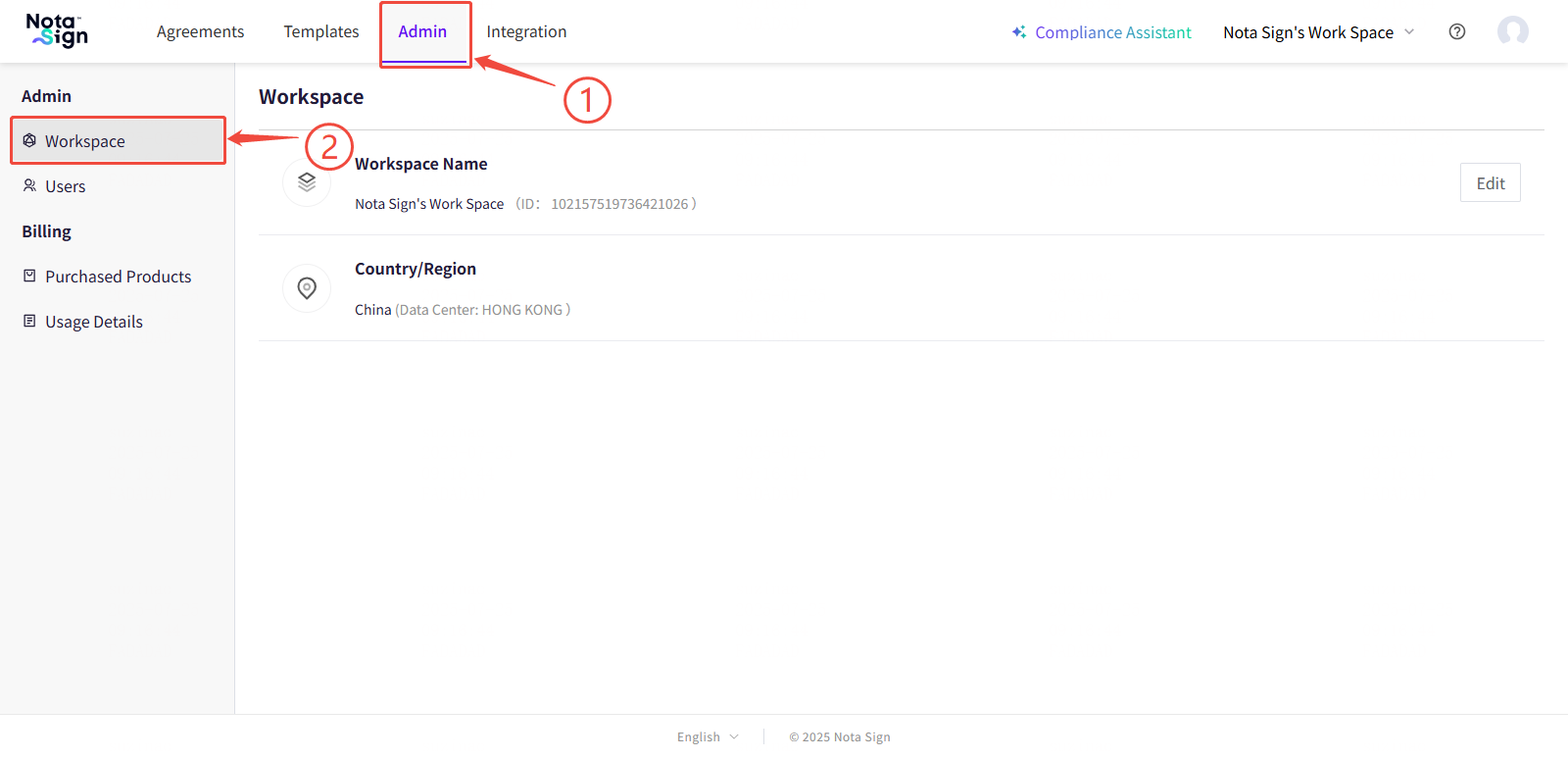Click the Nota Sign logo
Screen dimensions: 1568x758
57,31
